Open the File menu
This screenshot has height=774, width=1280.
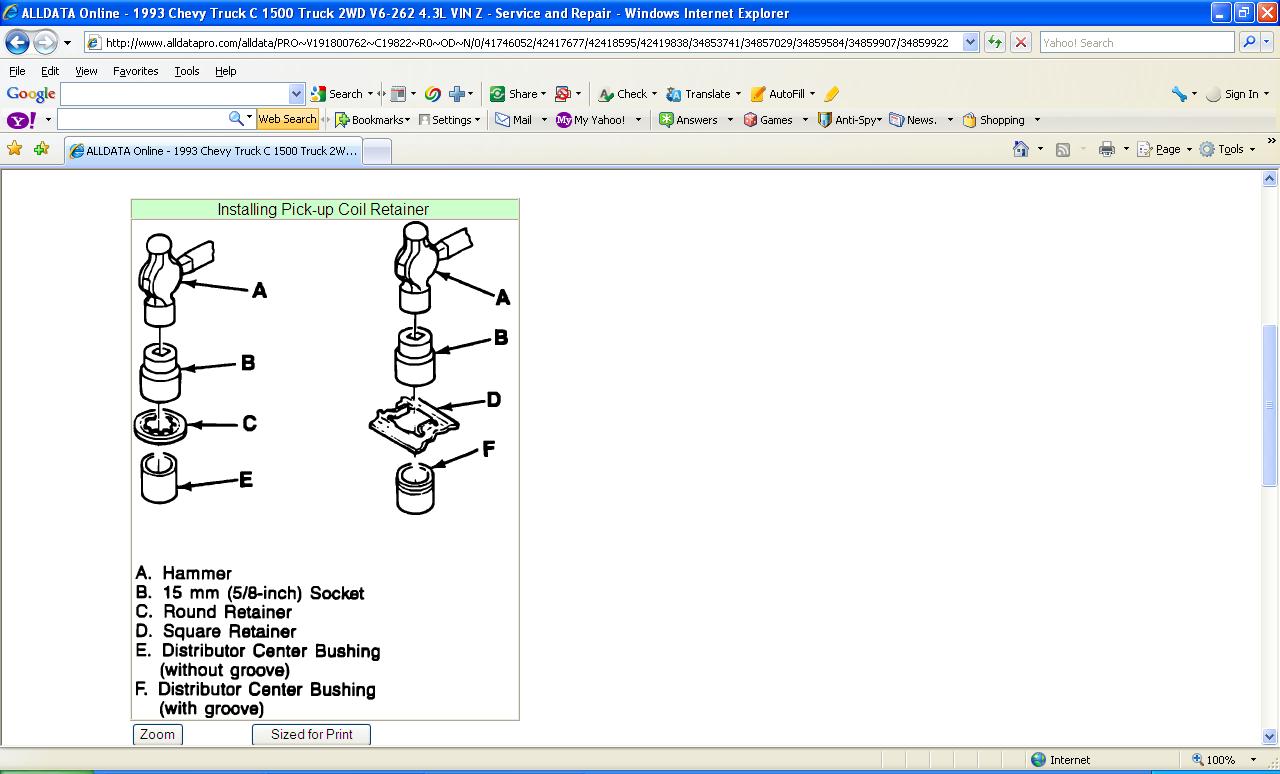point(17,71)
